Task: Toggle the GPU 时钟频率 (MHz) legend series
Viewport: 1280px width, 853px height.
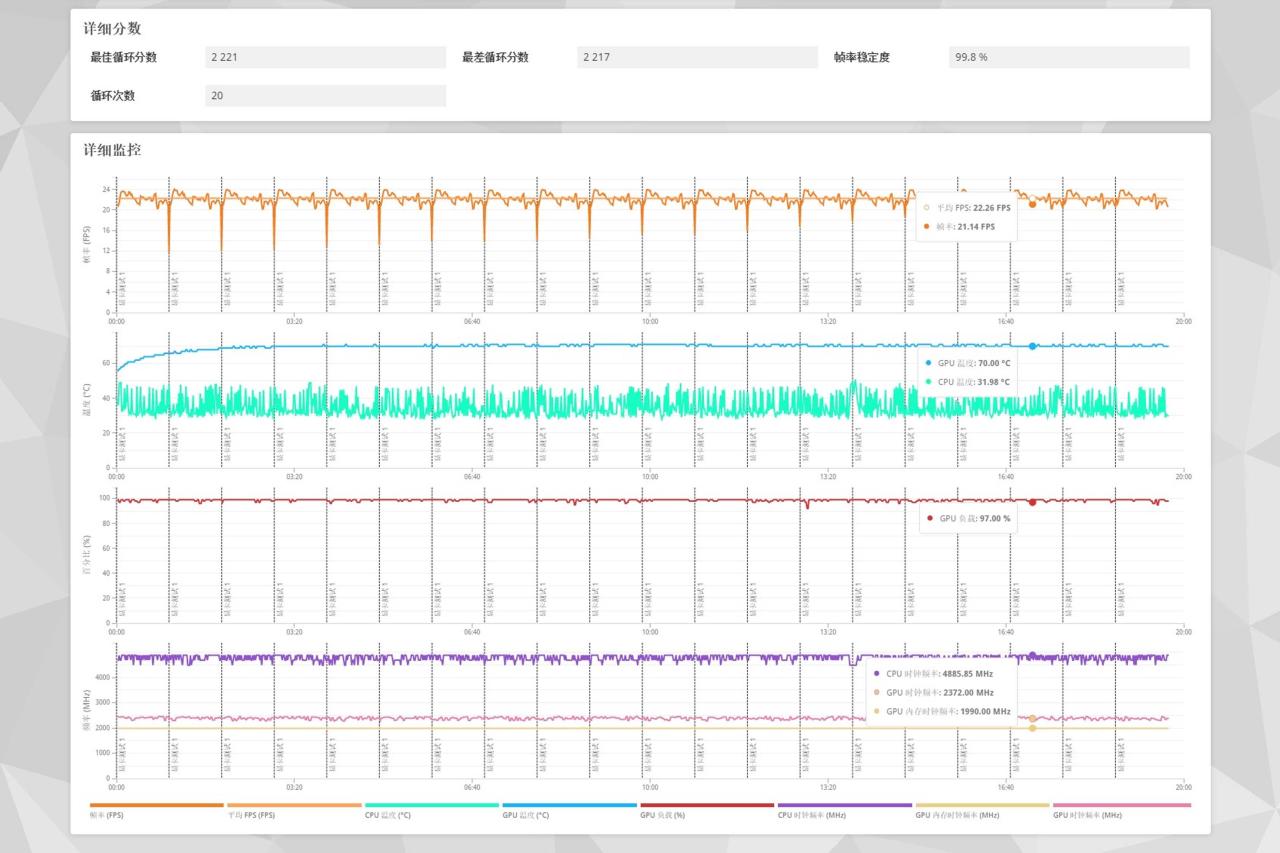Action: pyautogui.click(x=1121, y=811)
